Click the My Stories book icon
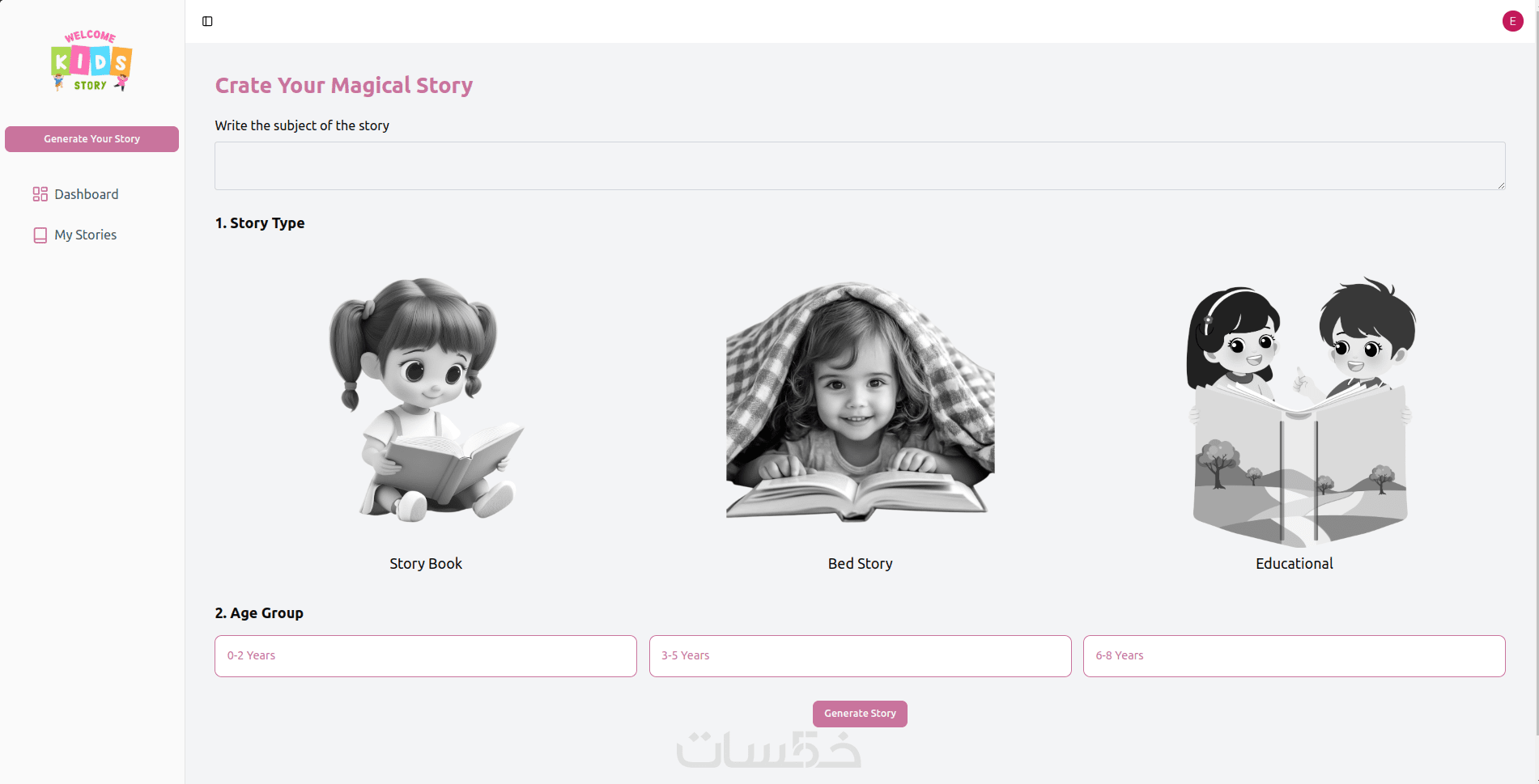 point(40,235)
